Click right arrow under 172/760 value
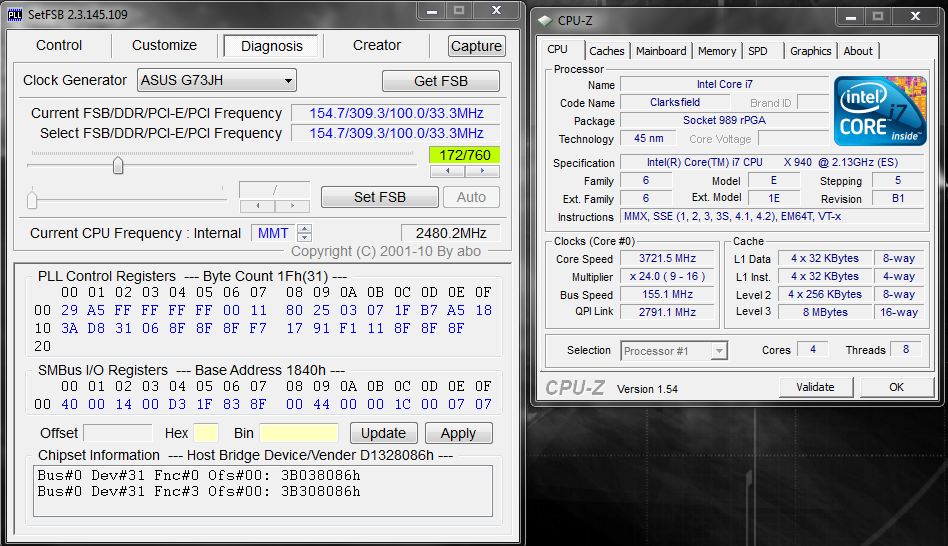948x546 pixels. 482,171
